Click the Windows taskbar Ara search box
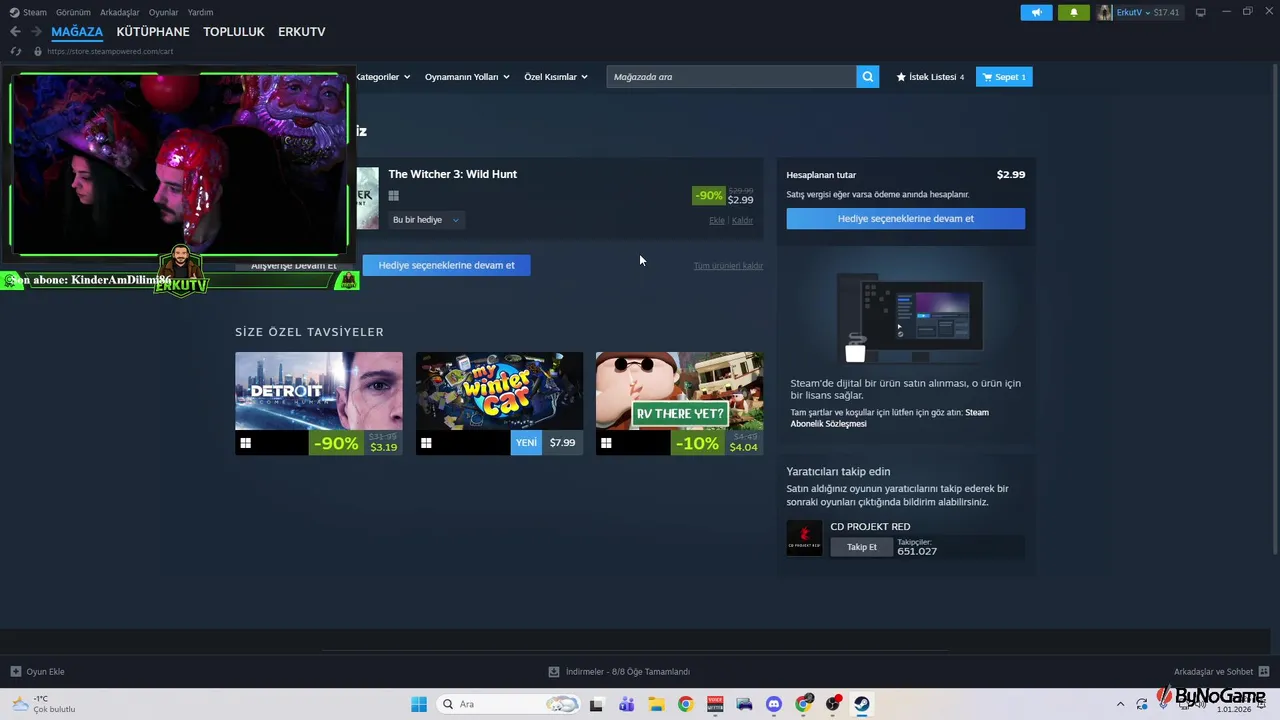Image resolution: width=1280 pixels, height=720 pixels. [x=509, y=704]
